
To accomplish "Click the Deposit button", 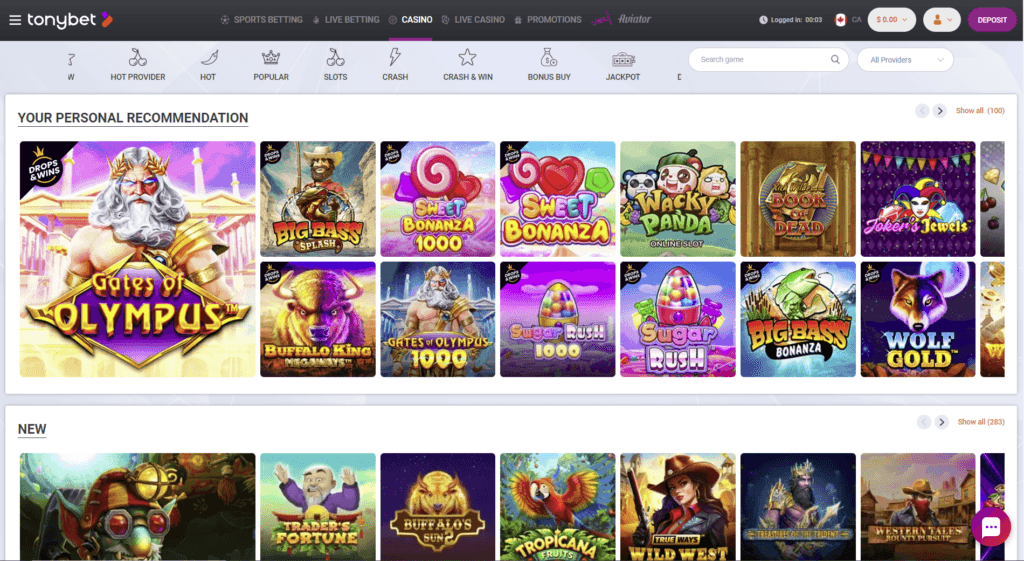I will coord(992,20).
